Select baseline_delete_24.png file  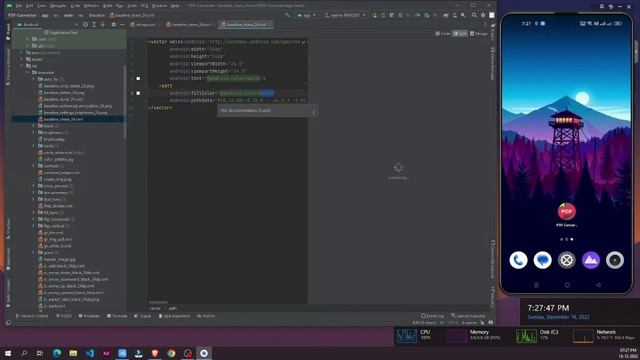pos(64,93)
